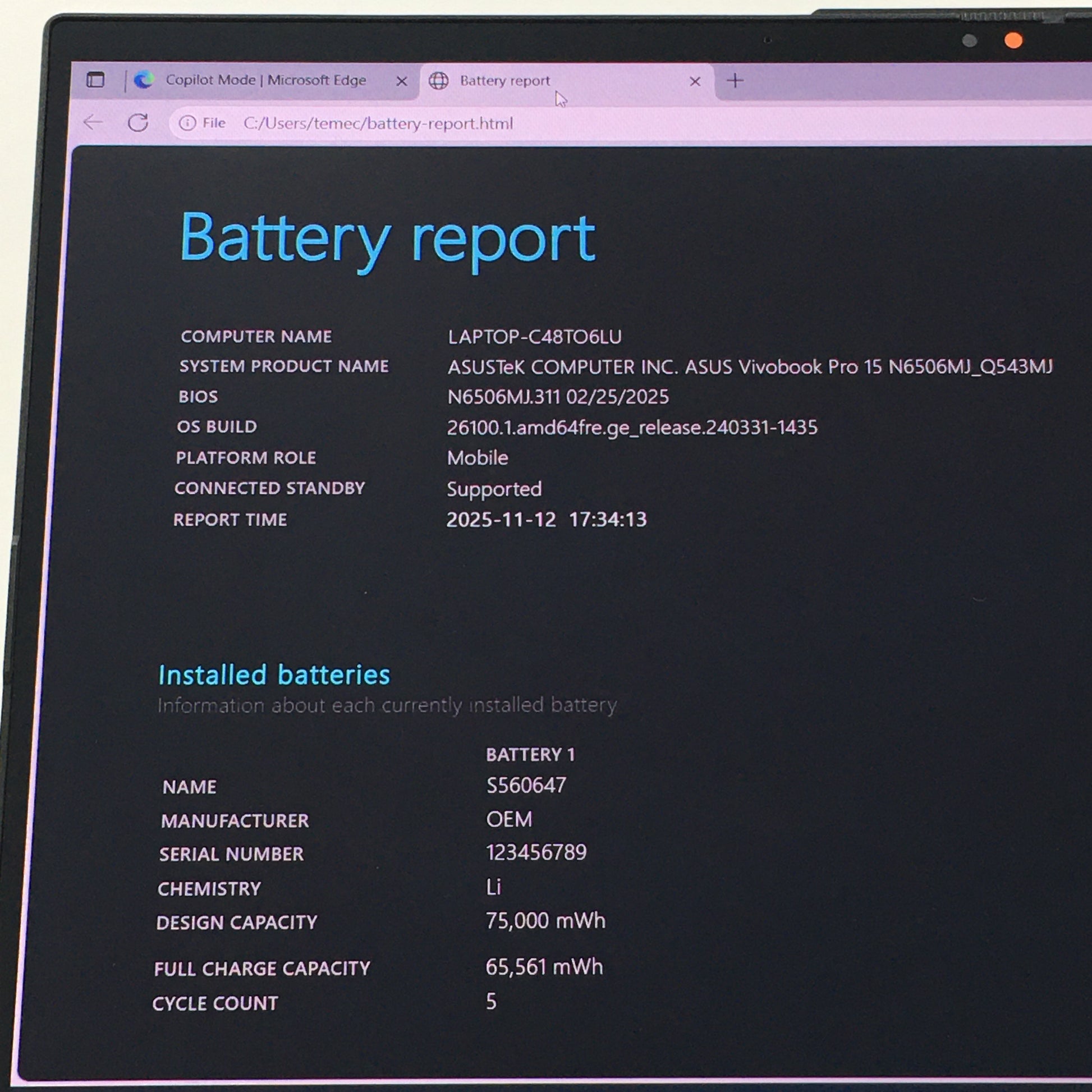Click the tab actions sidebar icon
Viewport: 1092px width, 1092px height.
click(95, 80)
